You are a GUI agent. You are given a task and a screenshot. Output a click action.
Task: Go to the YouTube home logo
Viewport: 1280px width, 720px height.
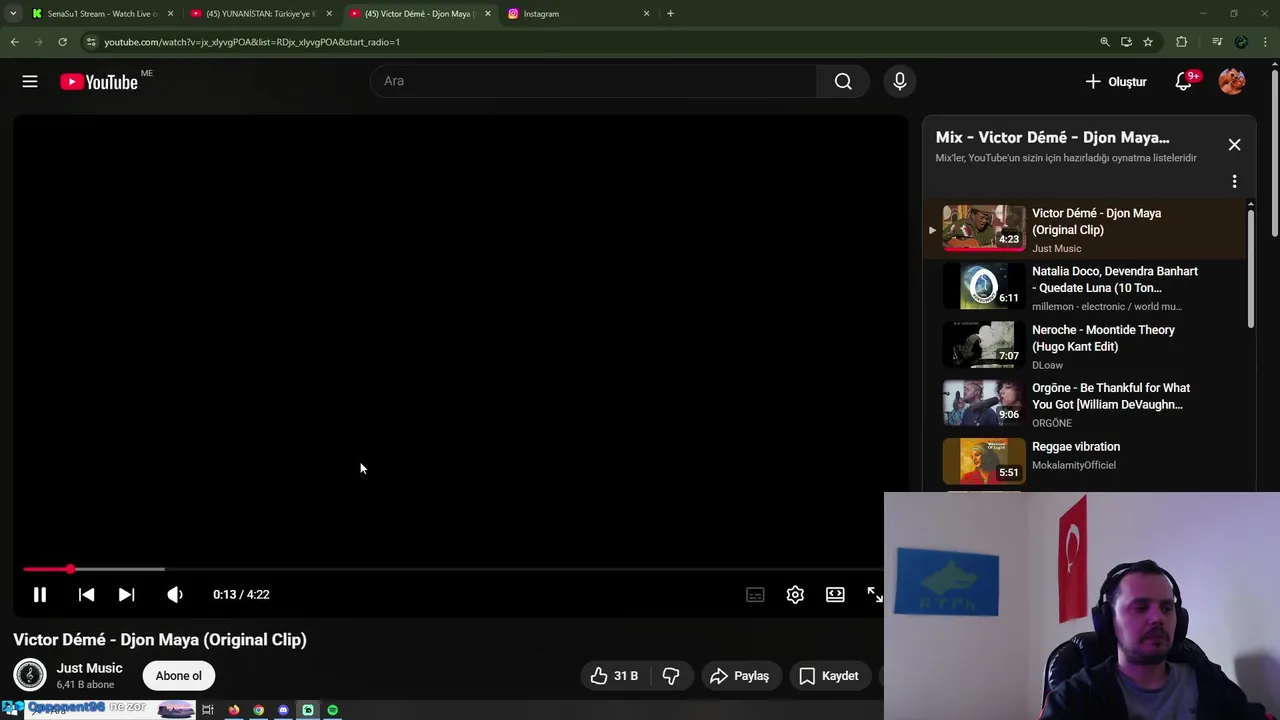[x=99, y=82]
